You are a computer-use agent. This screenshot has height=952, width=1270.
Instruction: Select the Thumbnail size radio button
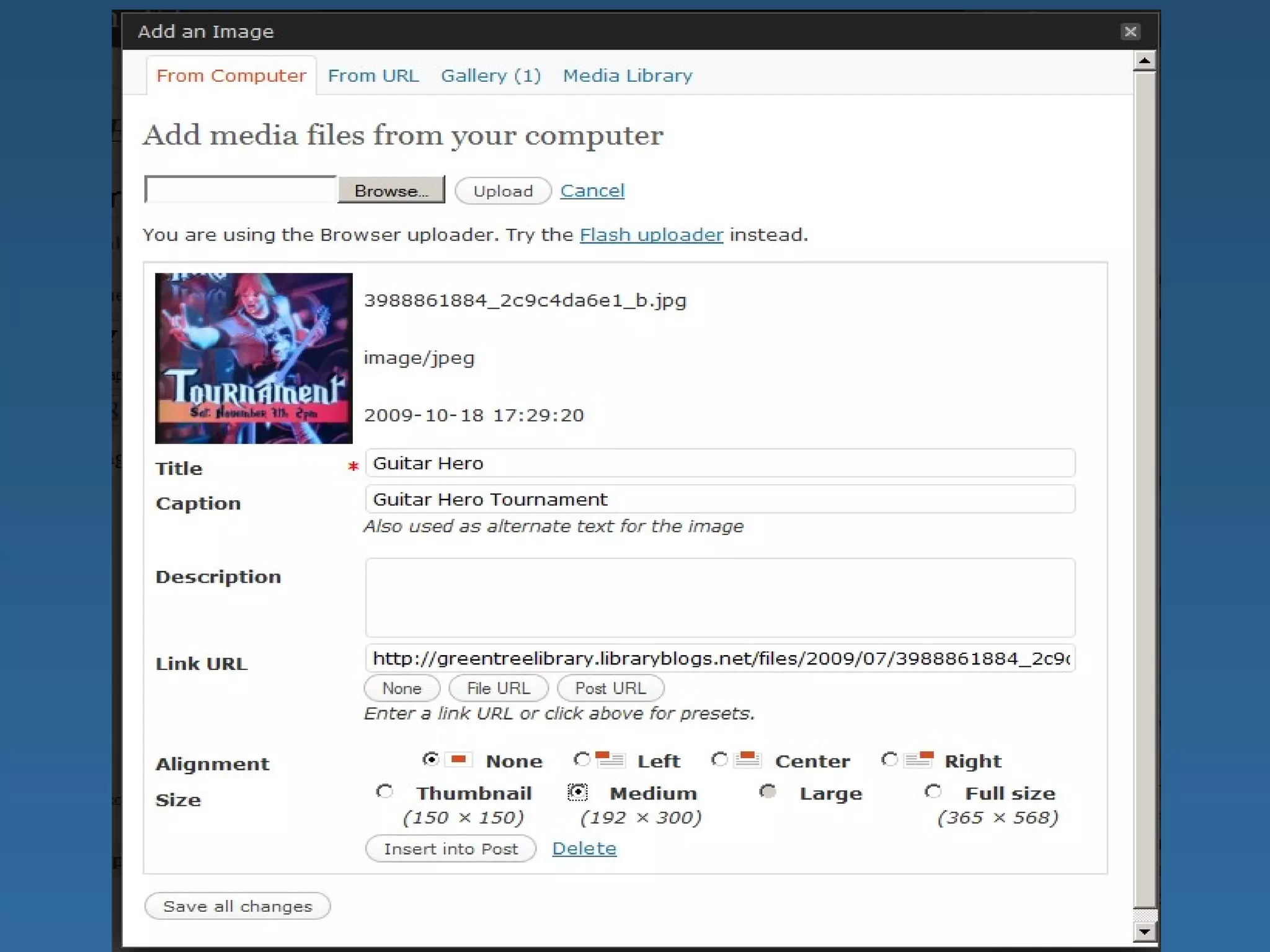(384, 791)
